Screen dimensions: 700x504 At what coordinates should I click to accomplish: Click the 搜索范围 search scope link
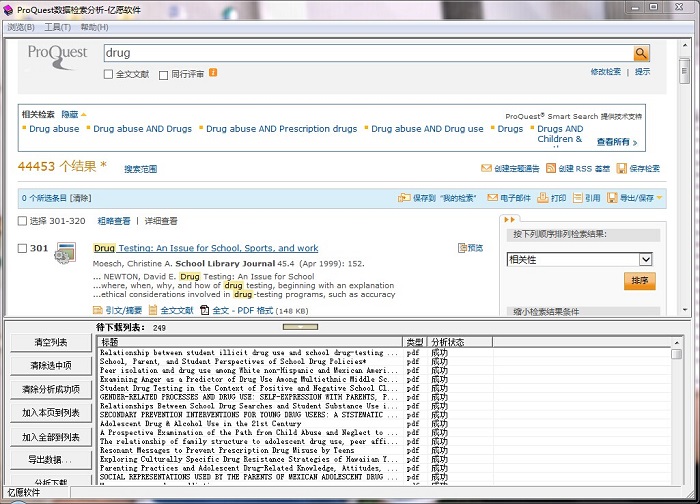coord(141,169)
